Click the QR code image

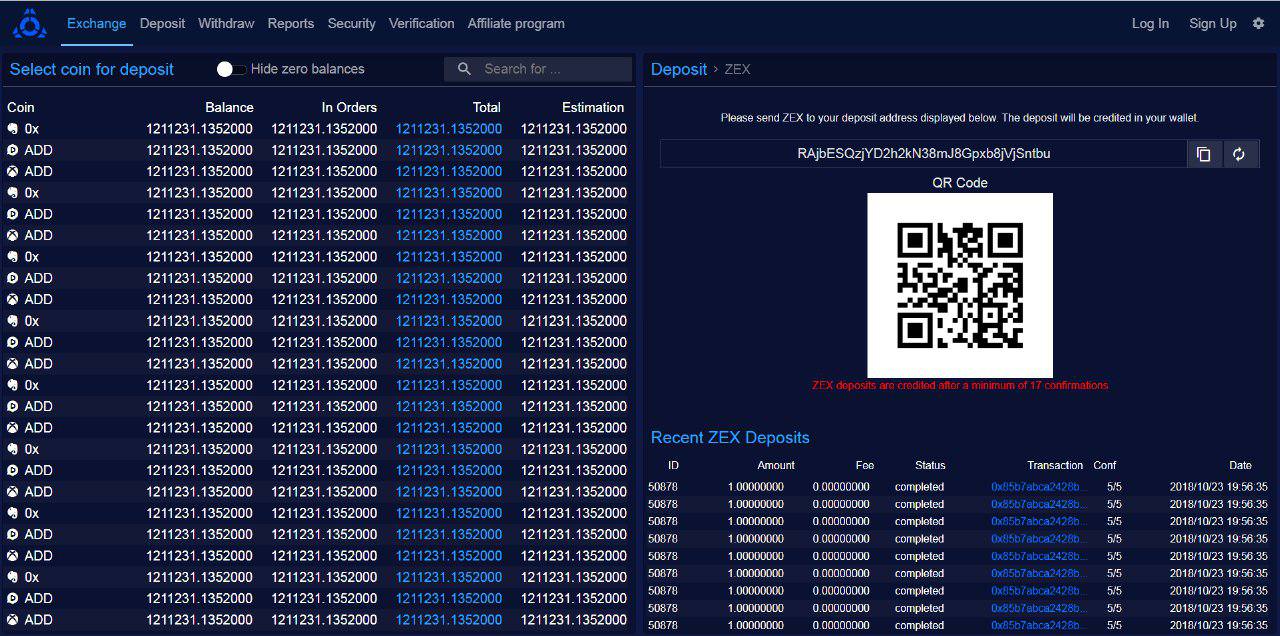pyautogui.click(x=960, y=285)
